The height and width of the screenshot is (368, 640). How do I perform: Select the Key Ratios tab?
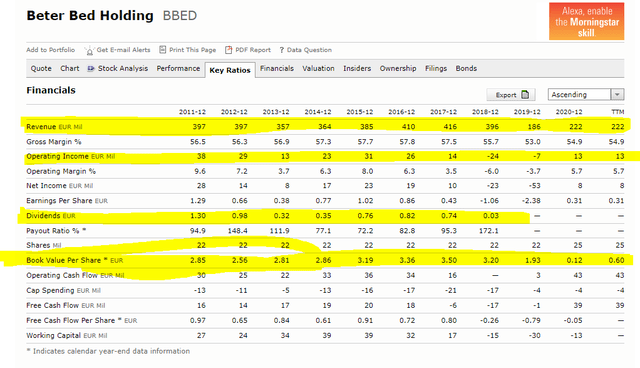pyautogui.click(x=230, y=70)
